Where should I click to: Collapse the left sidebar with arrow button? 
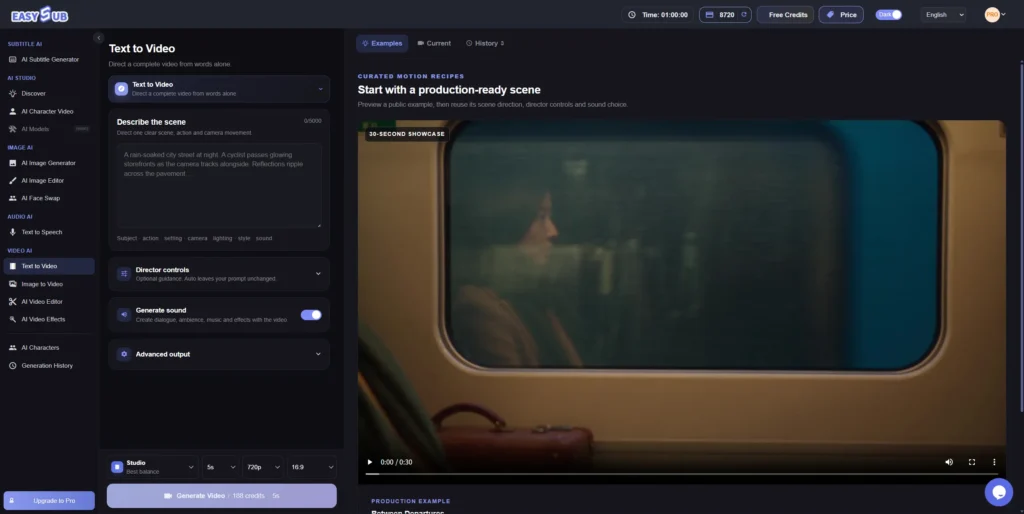click(x=99, y=38)
